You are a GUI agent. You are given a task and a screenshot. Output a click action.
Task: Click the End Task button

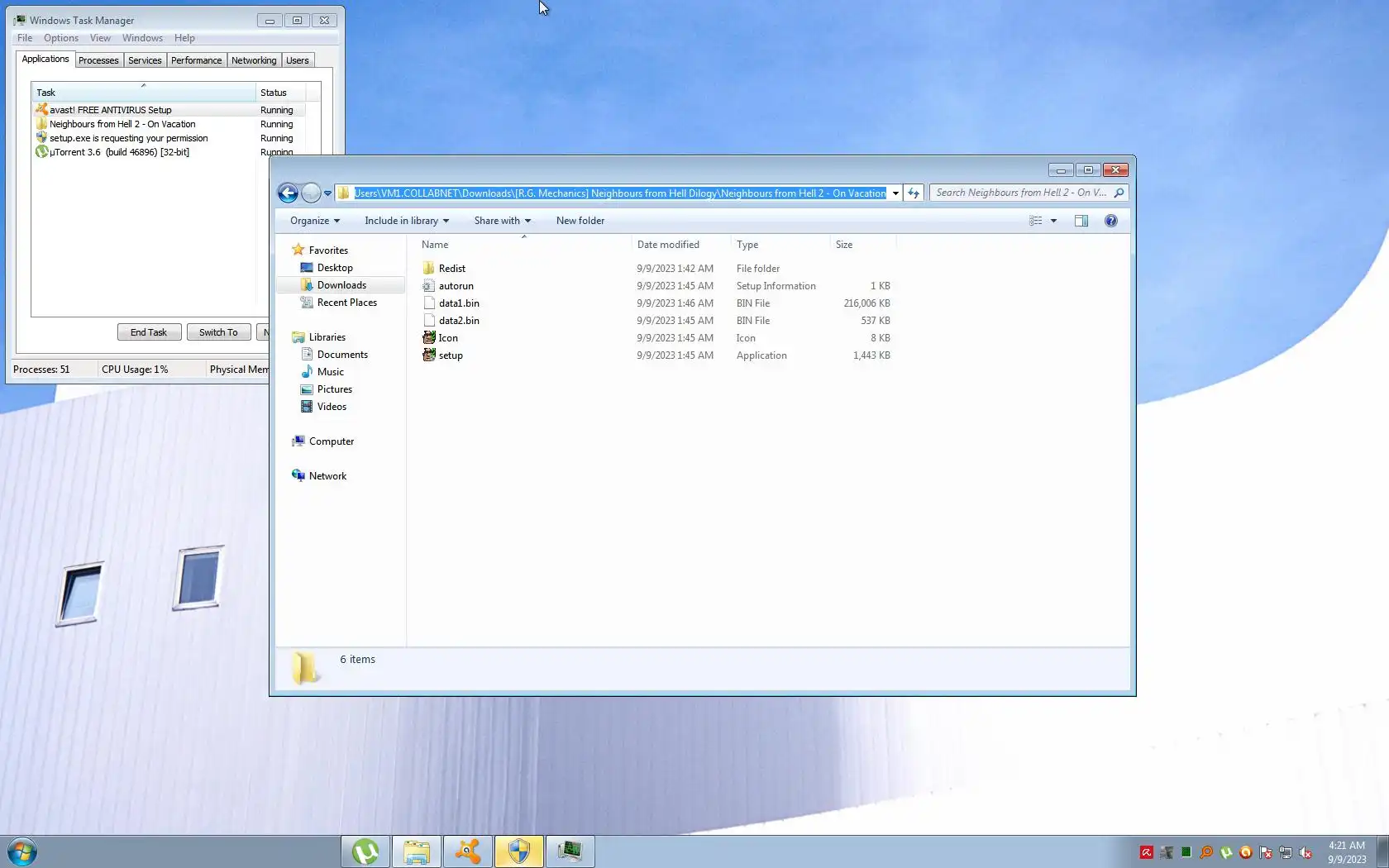149,332
